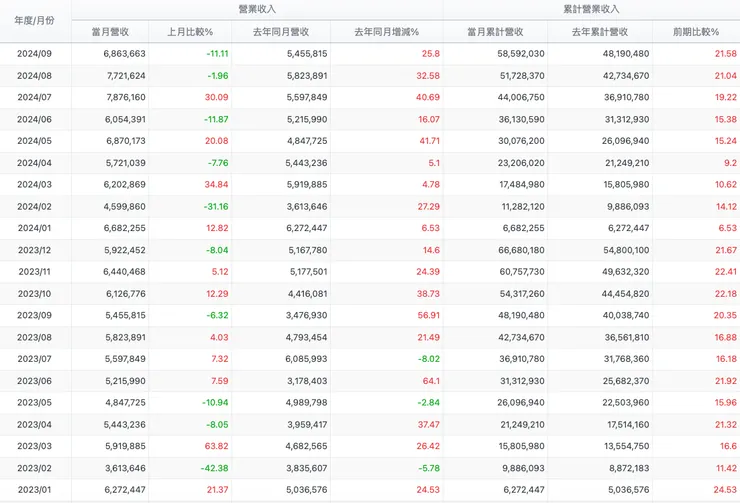Viewport: 740px width, 503px height.
Task: Click the period comparison value 21.58
Action: pyautogui.click(x=726, y=53)
